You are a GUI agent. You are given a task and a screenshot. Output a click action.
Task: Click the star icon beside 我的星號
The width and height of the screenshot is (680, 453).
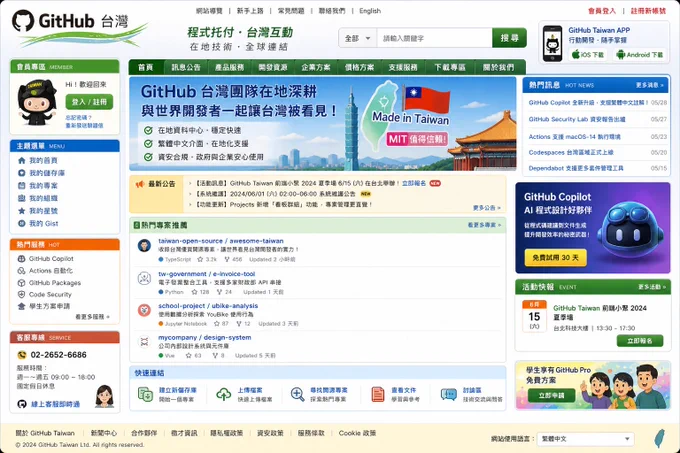click(x=22, y=211)
